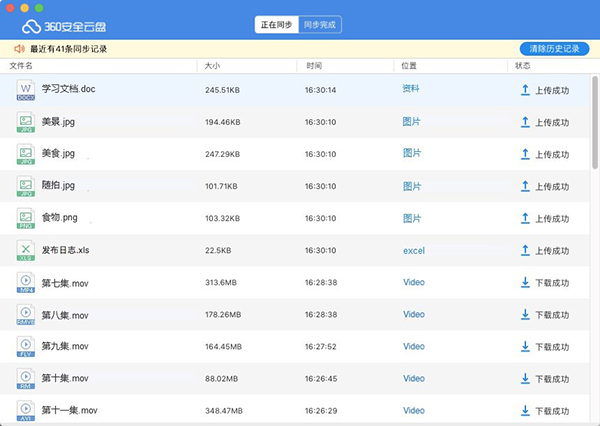Open 图片 location for 美景.jpg
The image size is (600, 426).
[411, 122]
